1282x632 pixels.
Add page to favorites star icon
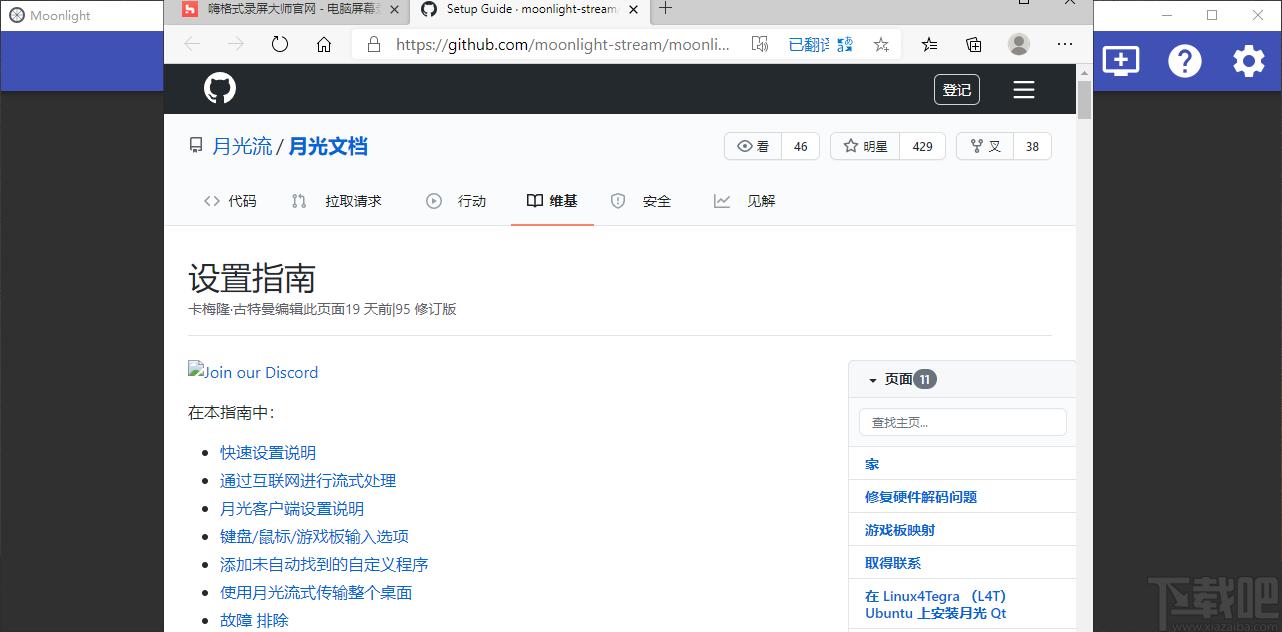point(881,44)
